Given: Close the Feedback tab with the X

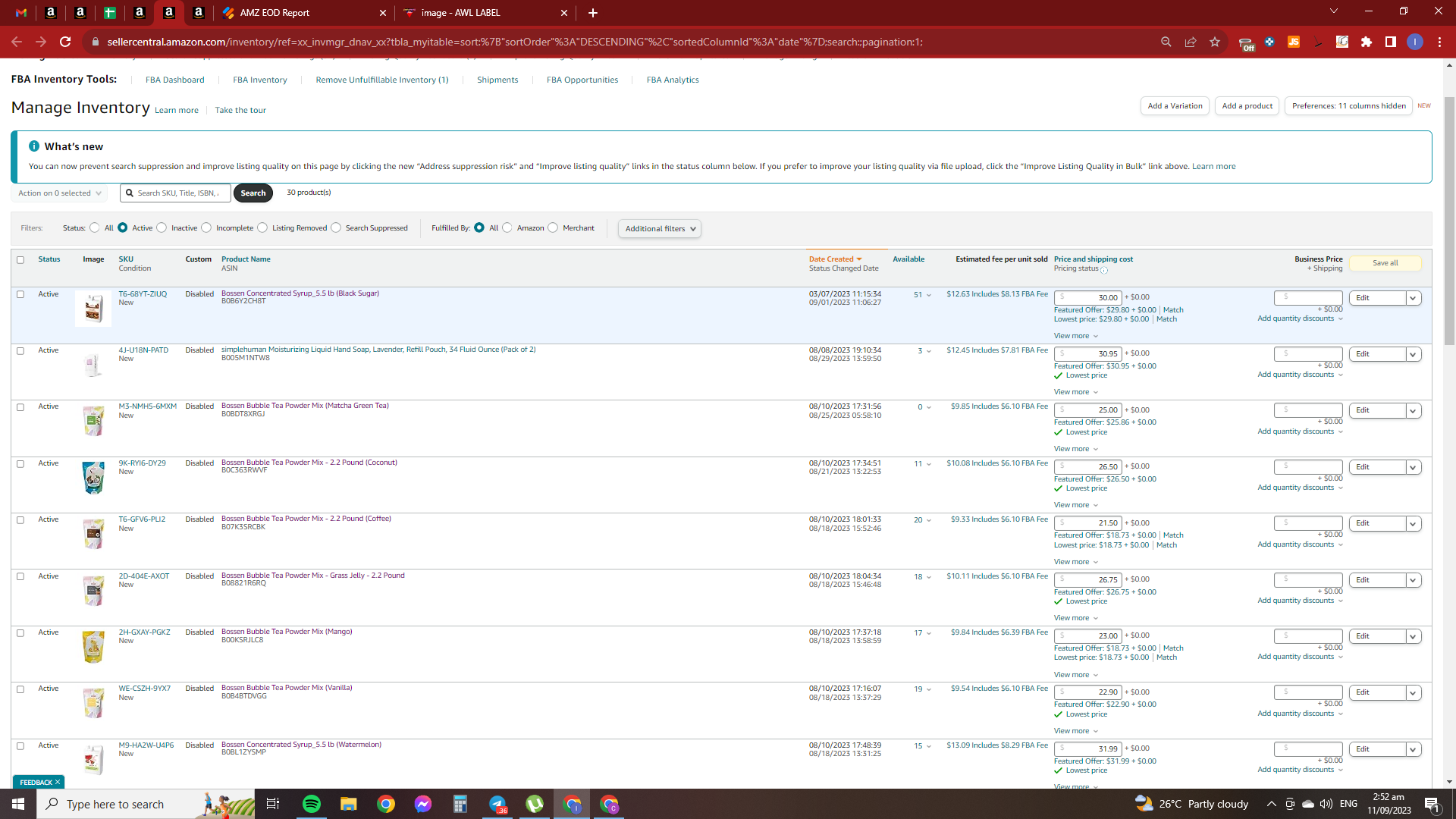Looking at the screenshot, I should [x=58, y=782].
